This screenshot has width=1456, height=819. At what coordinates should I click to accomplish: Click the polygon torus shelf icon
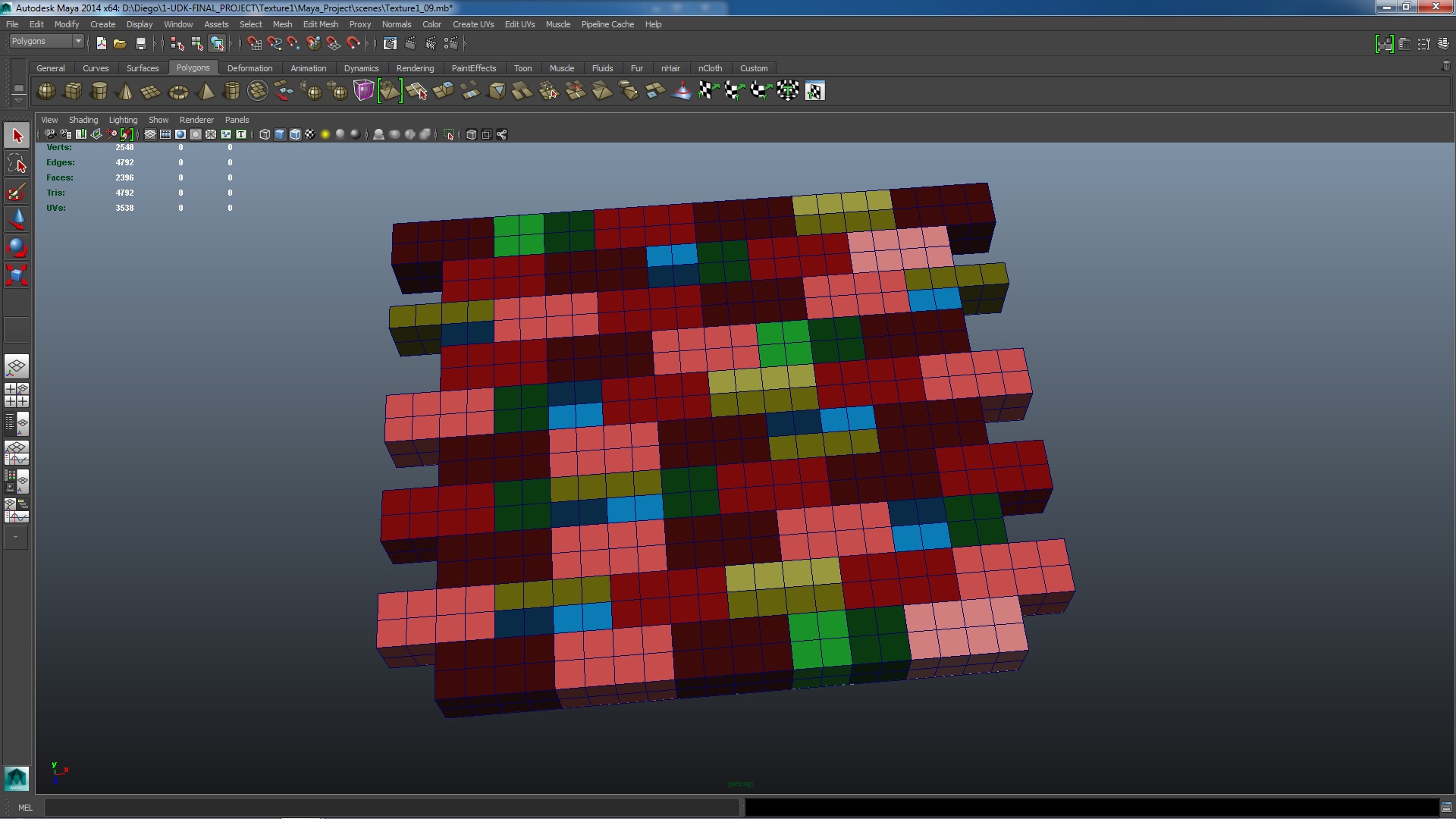click(x=178, y=93)
